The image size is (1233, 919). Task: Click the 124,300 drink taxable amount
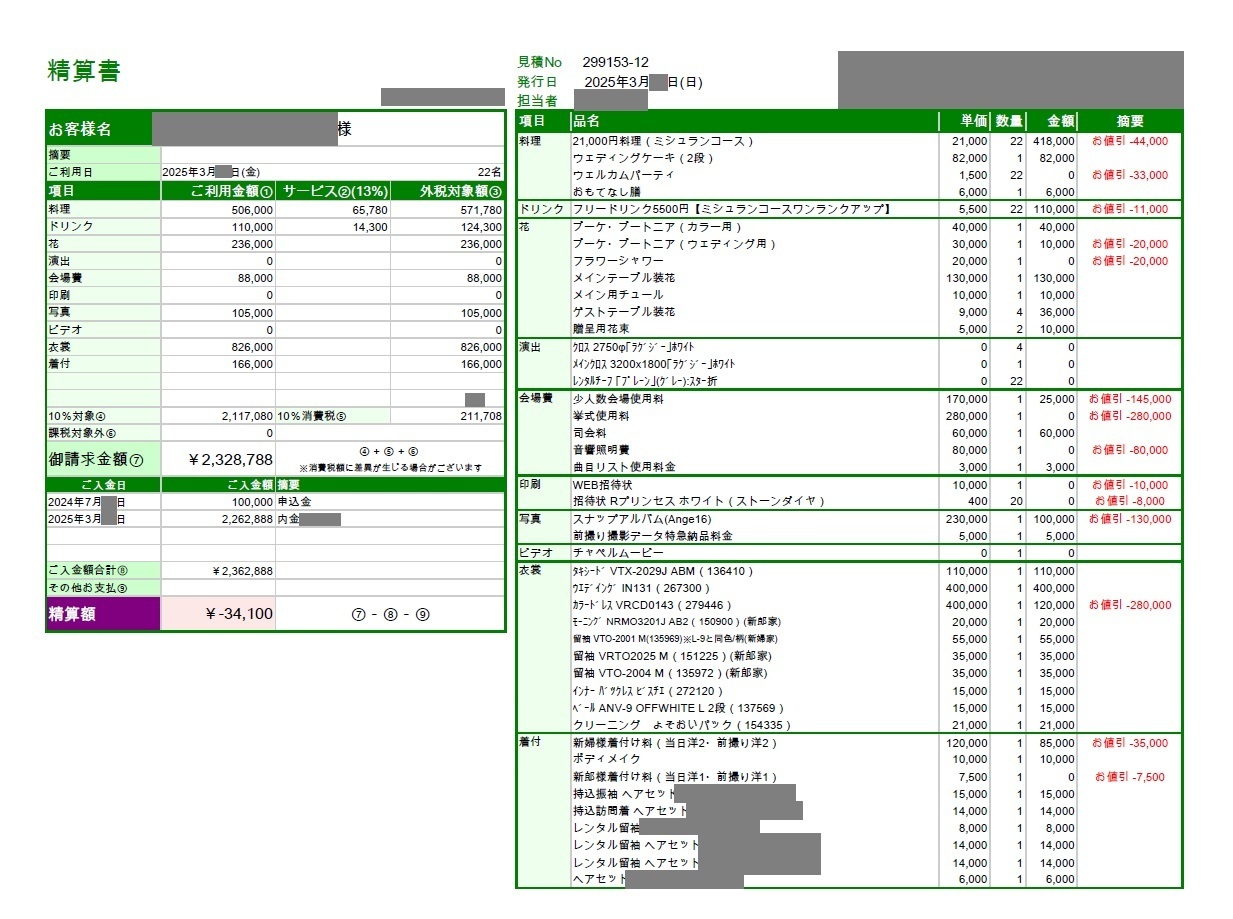[x=481, y=227]
